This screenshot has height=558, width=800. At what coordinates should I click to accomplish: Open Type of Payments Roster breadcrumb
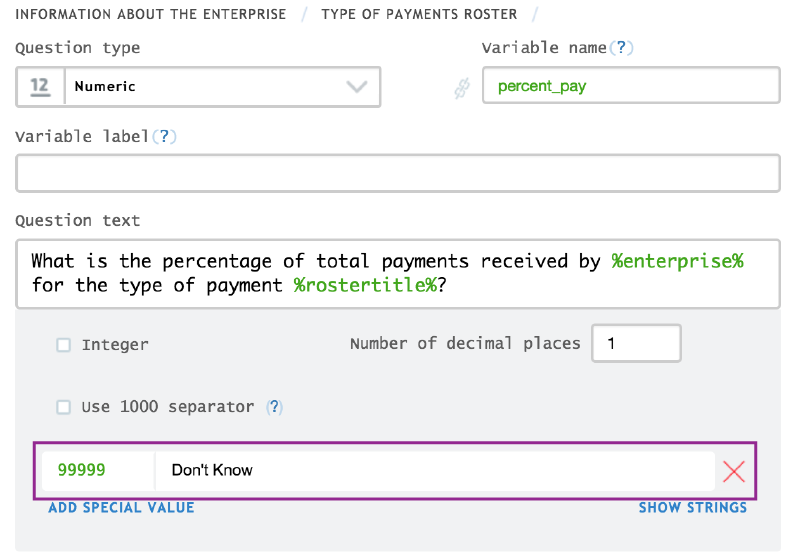point(419,14)
